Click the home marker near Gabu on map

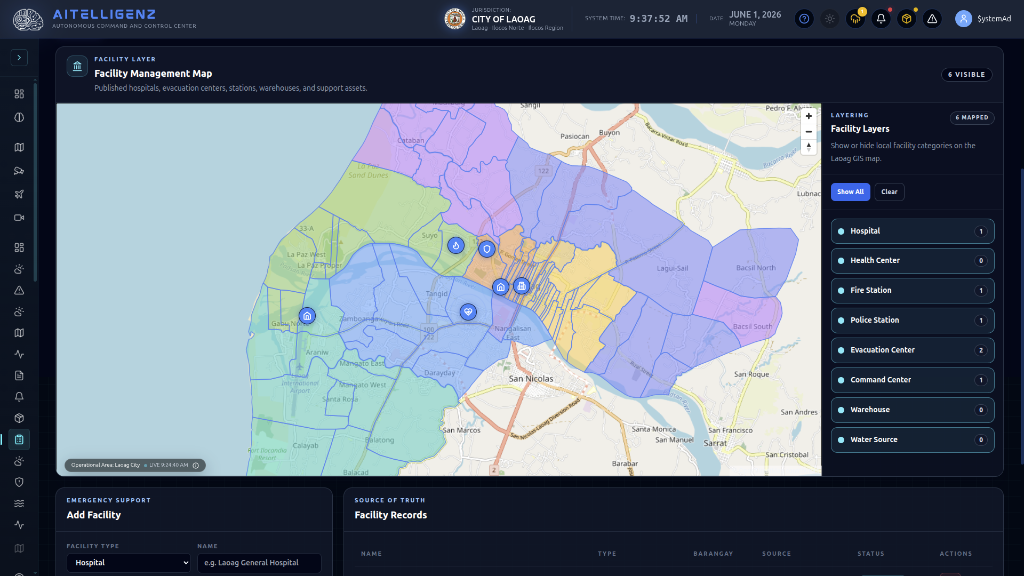307,316
